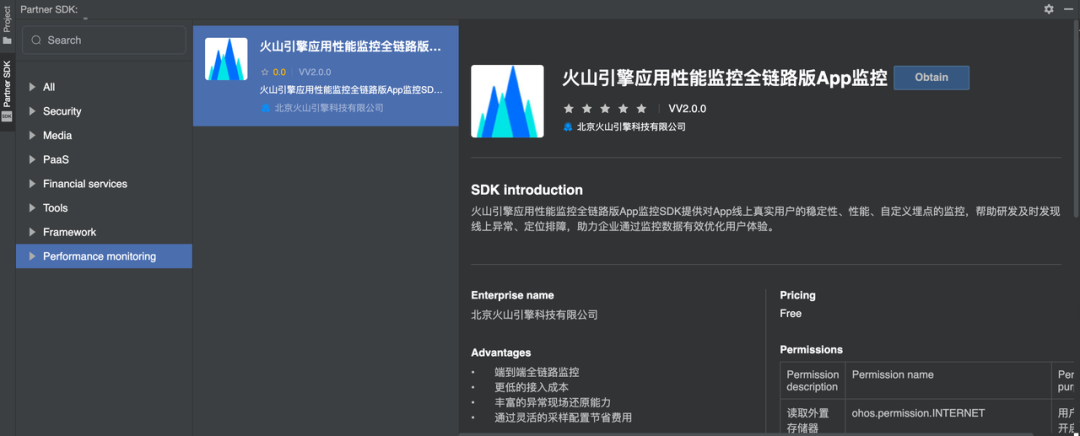Select the PaaS category
The height and width of the screenshot is (436, 1080).
(104, 159)
